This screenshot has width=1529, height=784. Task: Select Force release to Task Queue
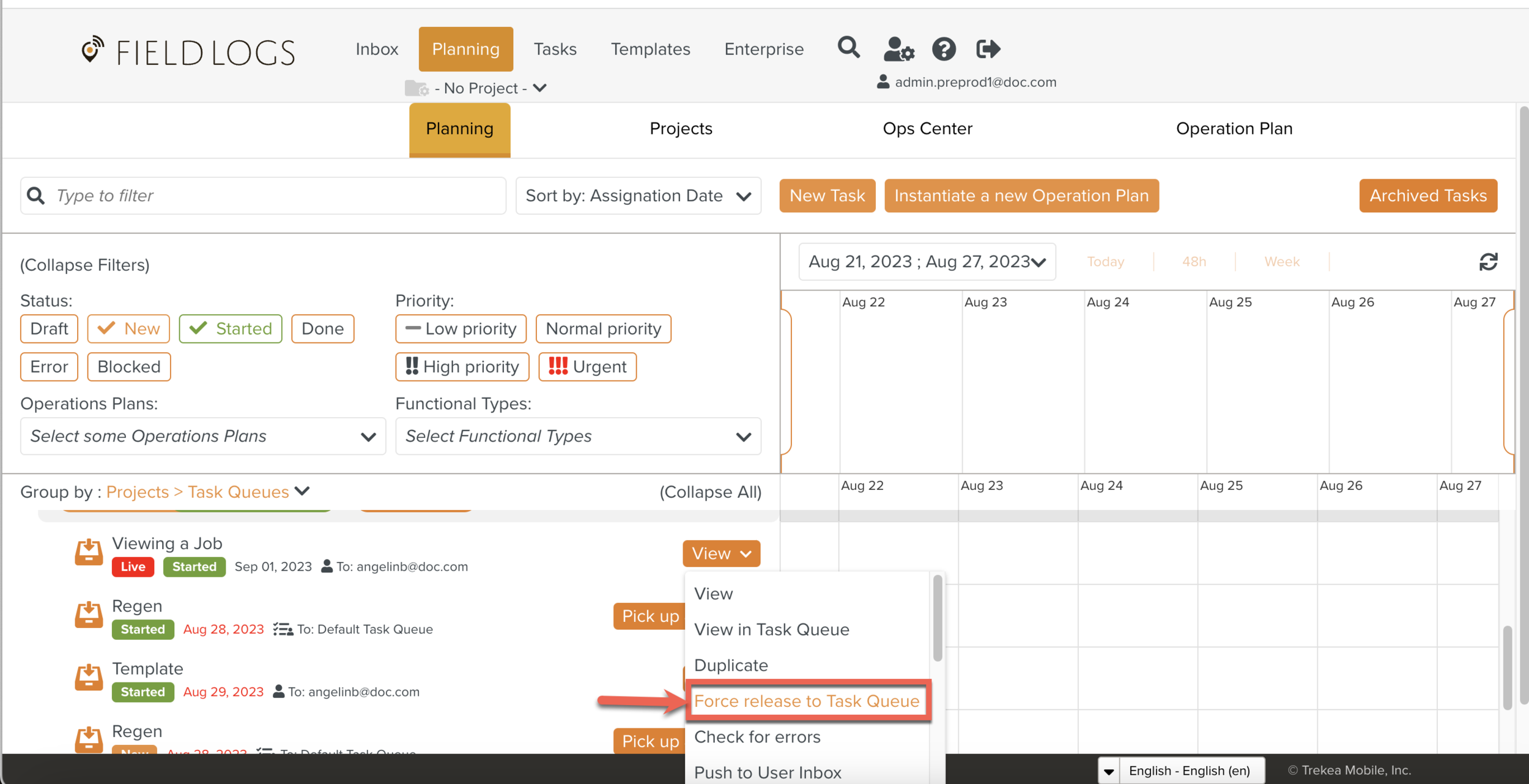[x=806, y=701]
